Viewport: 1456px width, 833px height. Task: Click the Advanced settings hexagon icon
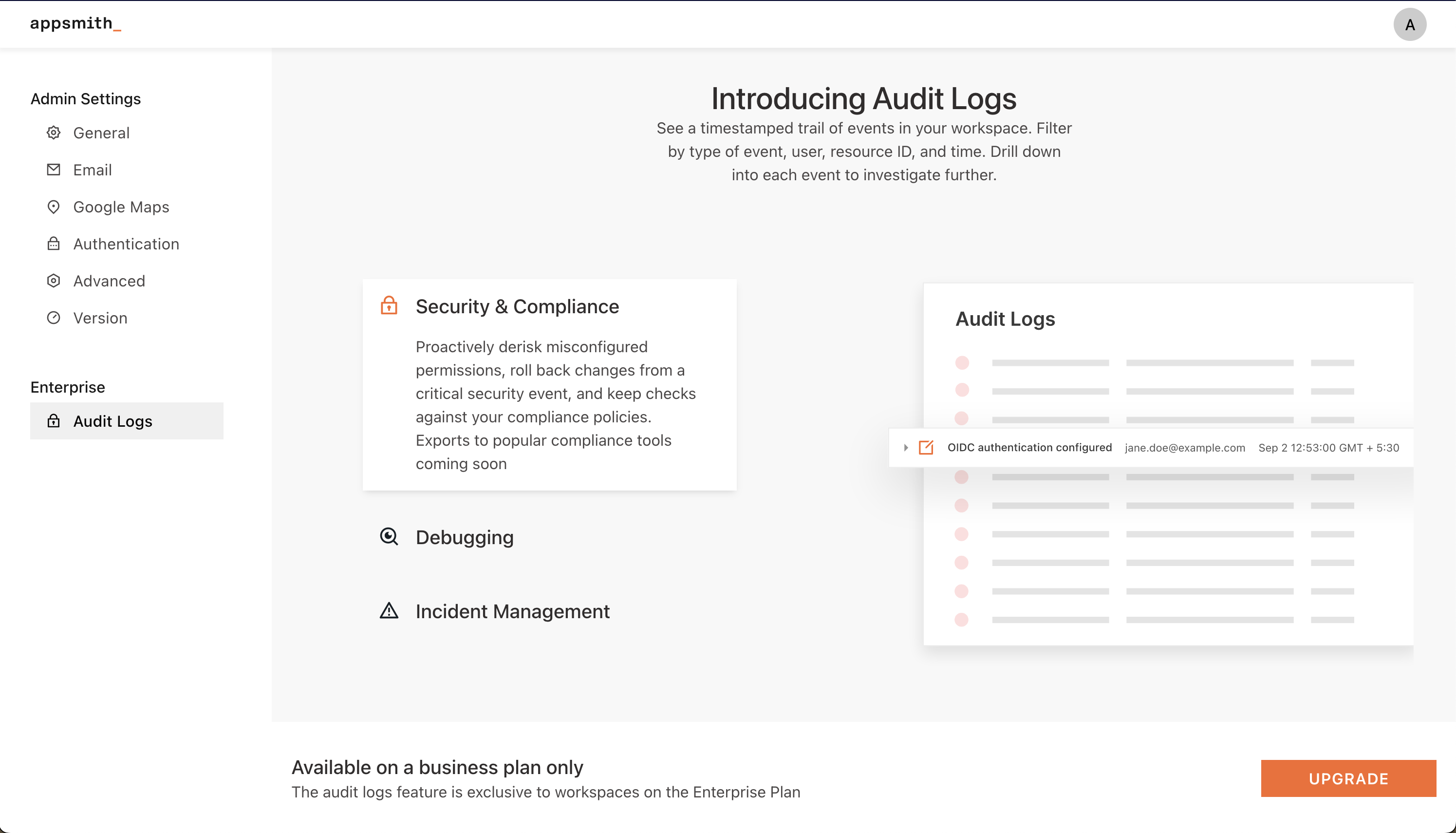pos(53,281)
